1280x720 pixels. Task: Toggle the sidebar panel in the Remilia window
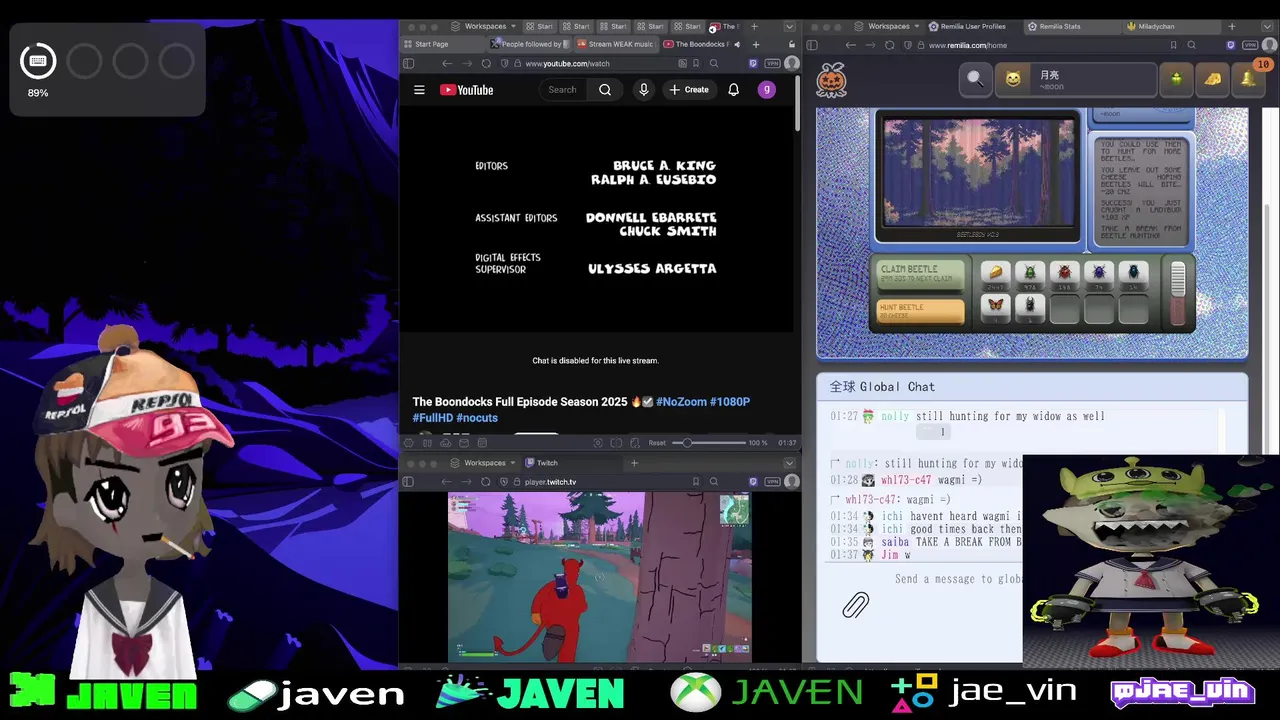[812, 45]
